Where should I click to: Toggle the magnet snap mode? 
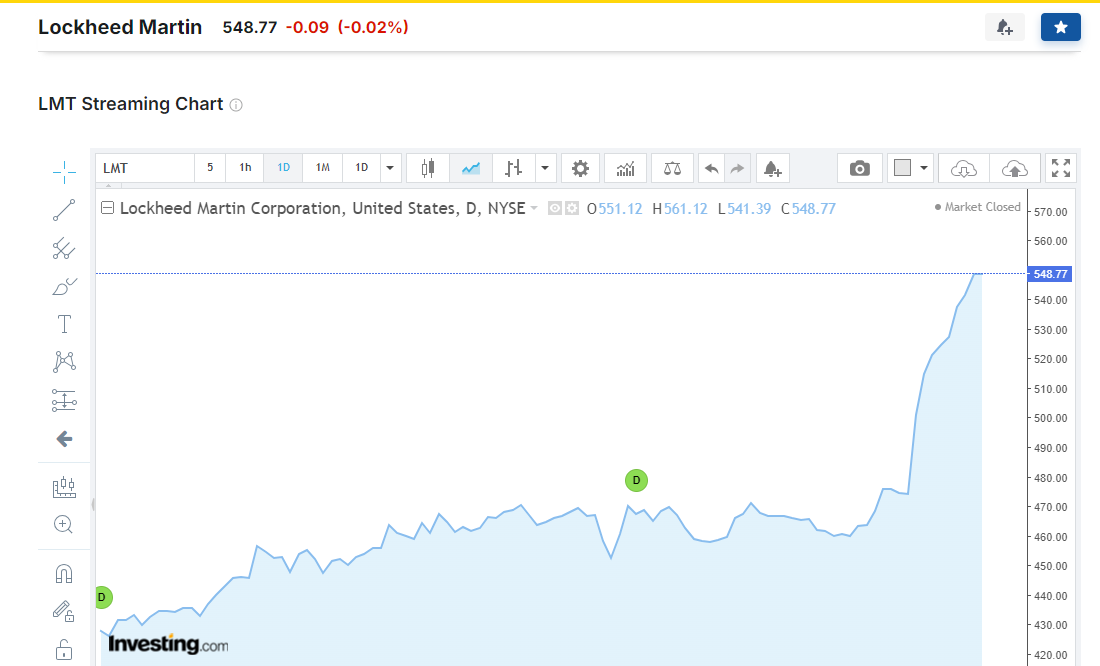coord(64,574)
